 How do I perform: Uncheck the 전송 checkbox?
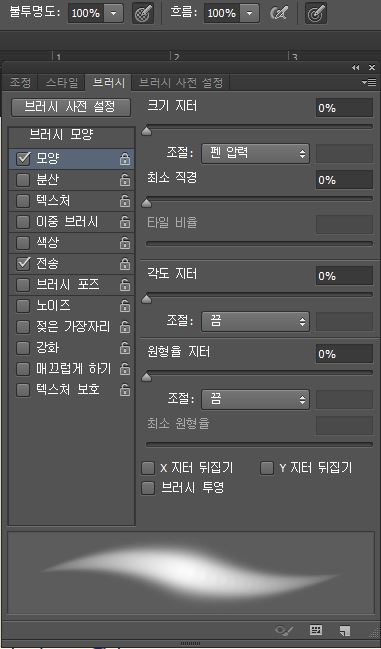pyautogui.click(x=23, y=264)
